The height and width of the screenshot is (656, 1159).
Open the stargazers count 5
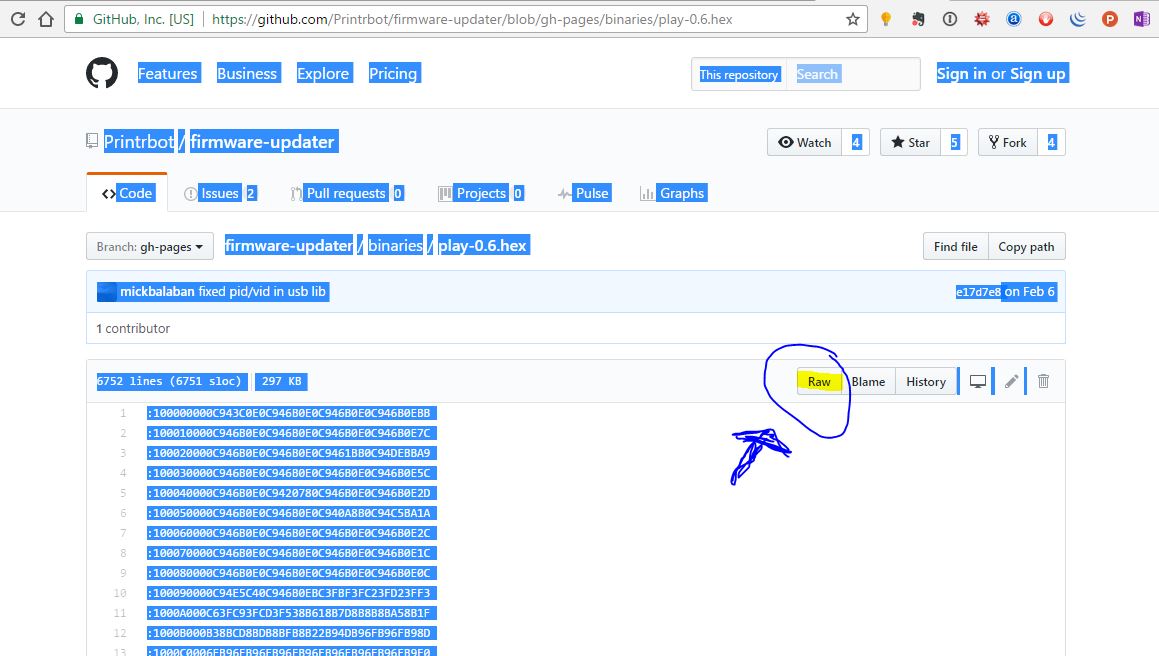[x=954, y=142]
